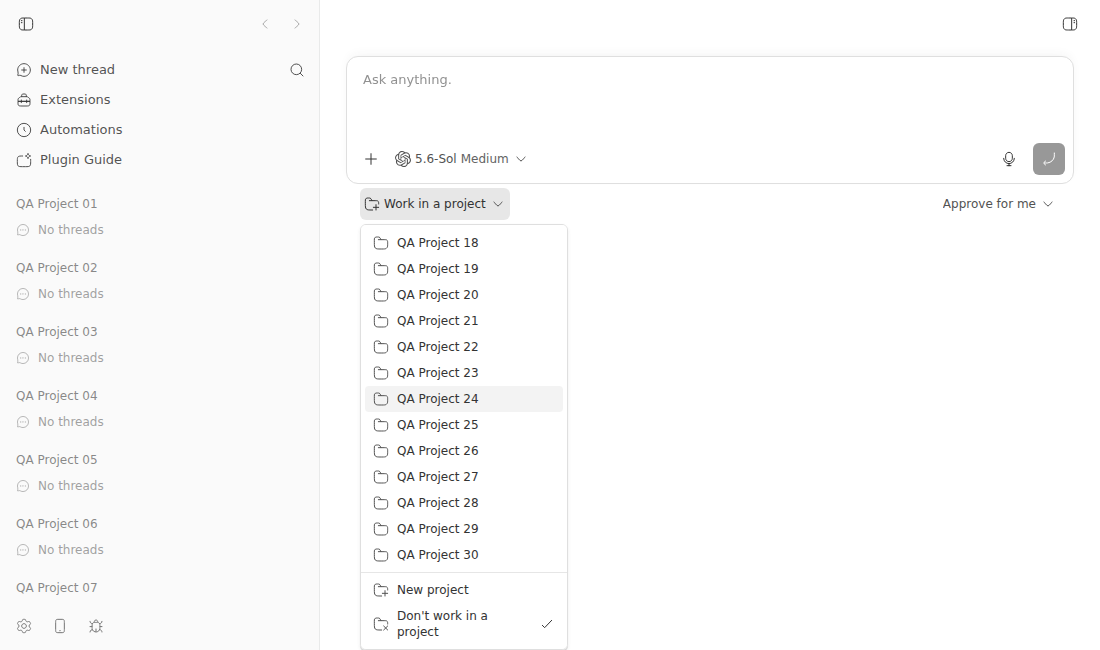This screenshot has width=1100, height=650.
Task: Click No threads under QA Project 05
Action: [x=70, y=486]
